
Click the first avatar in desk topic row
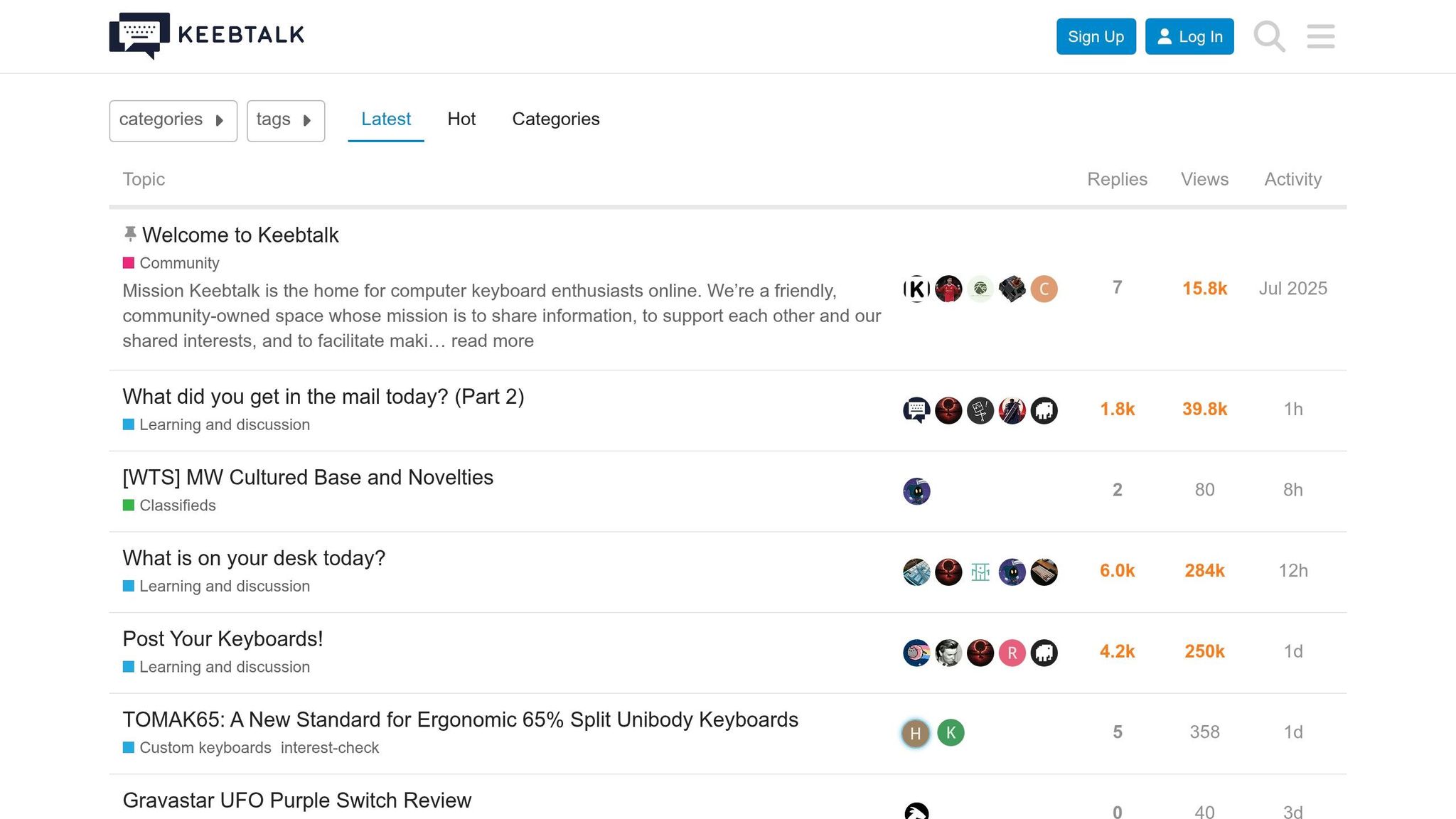click(916, 572)
